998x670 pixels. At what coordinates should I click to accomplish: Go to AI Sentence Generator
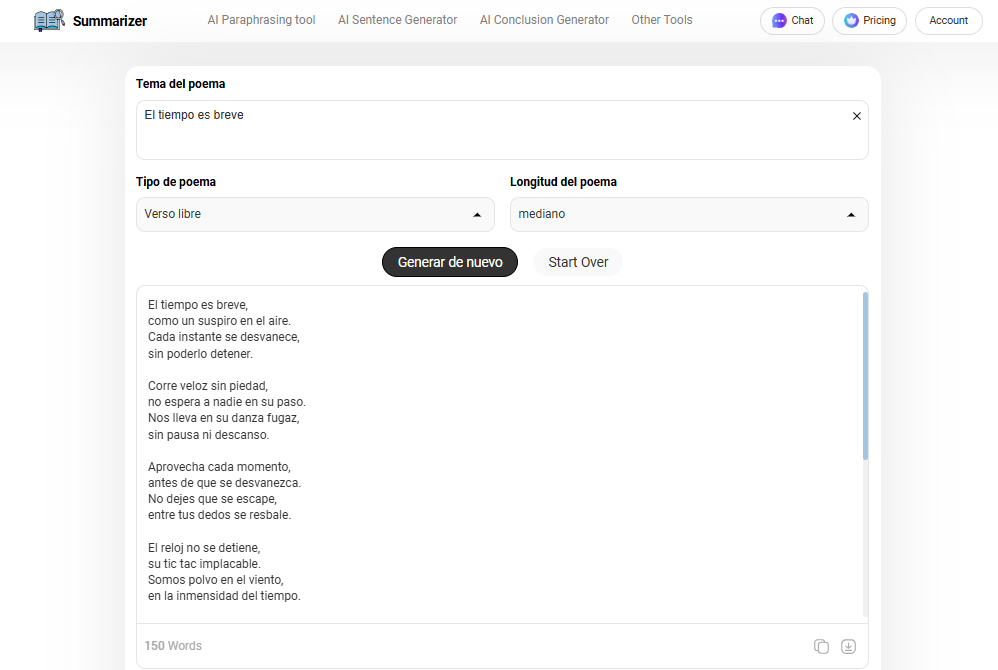[x=397, y=20]
